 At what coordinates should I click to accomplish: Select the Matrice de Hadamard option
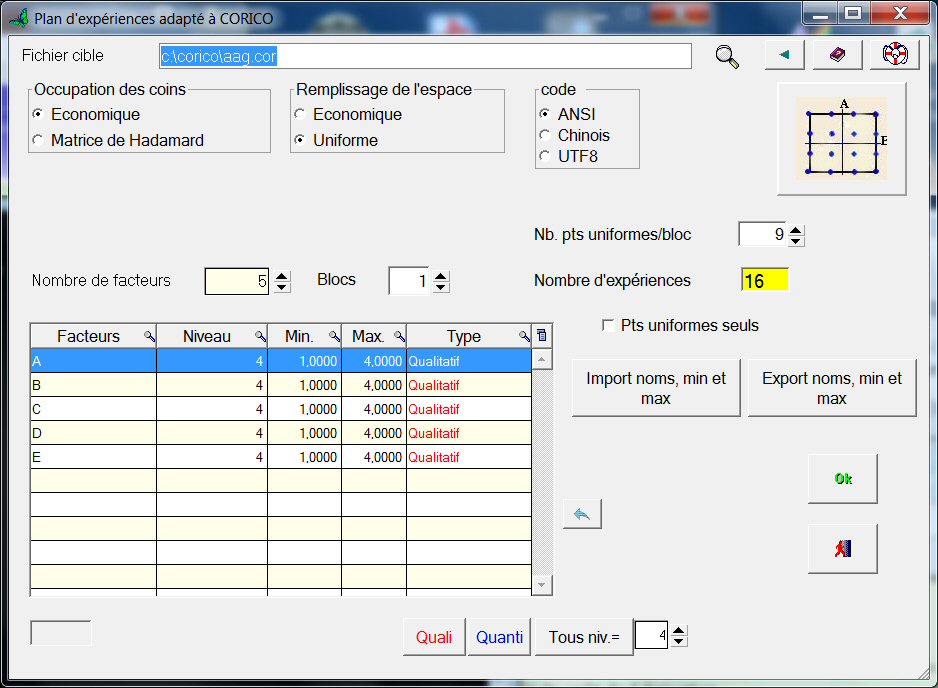click(x=38, y=141)
